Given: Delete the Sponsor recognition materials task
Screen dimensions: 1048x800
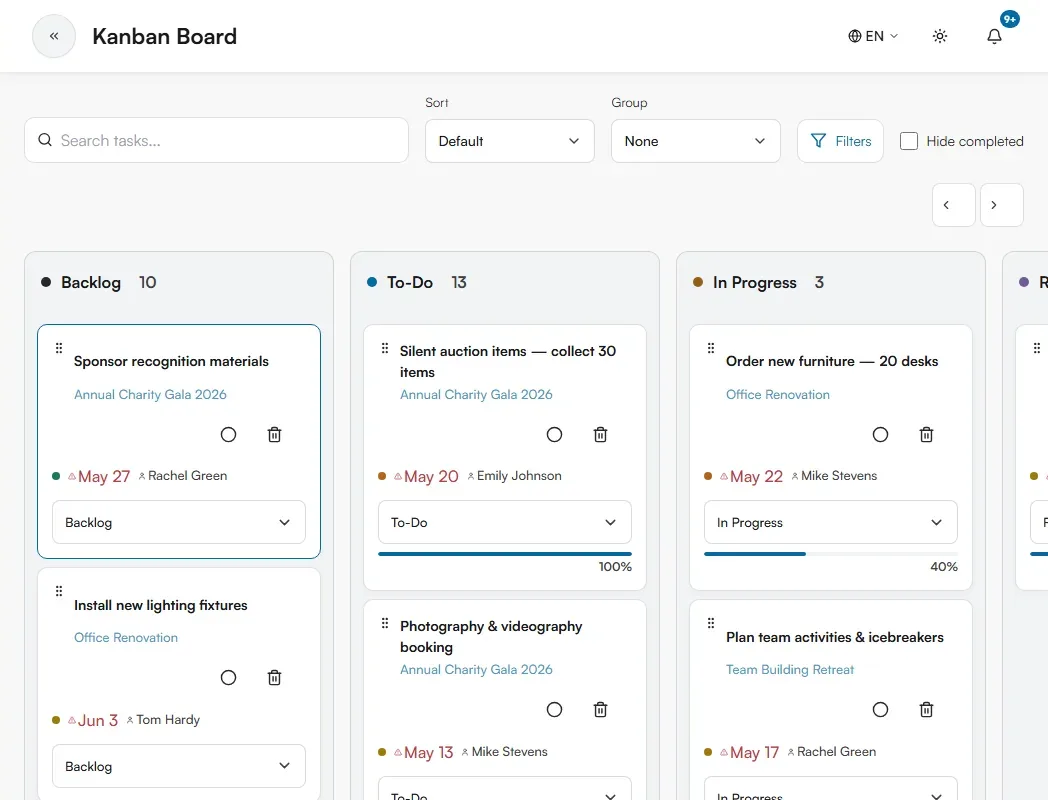Looking at the screenshot, I should pyautogui.click(x=275, y=435).
